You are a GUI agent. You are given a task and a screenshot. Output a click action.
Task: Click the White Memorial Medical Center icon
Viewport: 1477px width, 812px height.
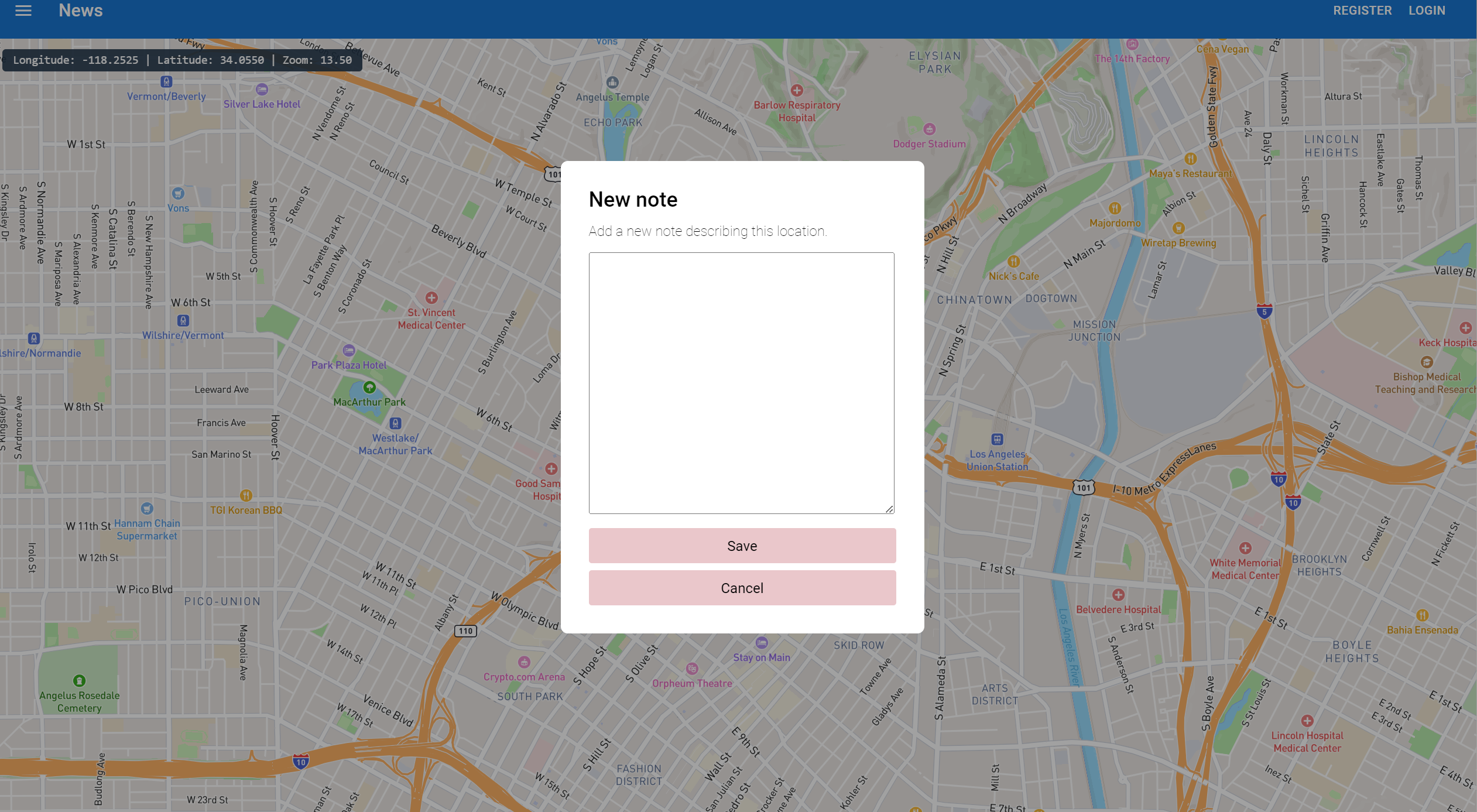[x=1245, y=548]
